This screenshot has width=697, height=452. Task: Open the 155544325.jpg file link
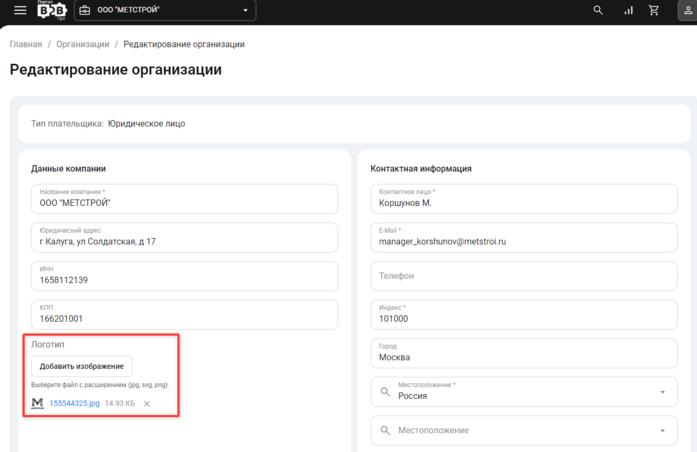tap(74, 403)
